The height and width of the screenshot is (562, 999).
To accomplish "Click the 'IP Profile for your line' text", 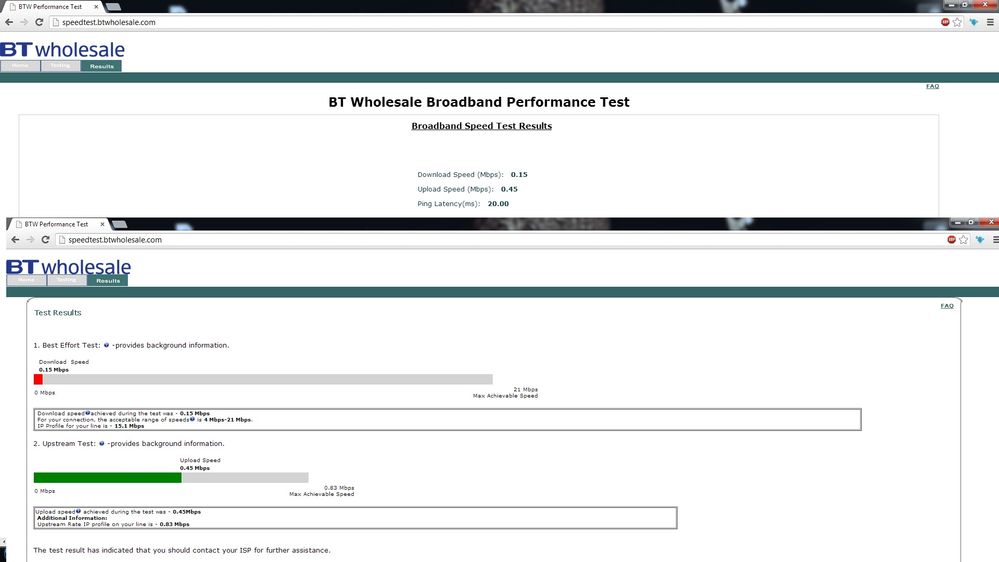I will 90,426.
